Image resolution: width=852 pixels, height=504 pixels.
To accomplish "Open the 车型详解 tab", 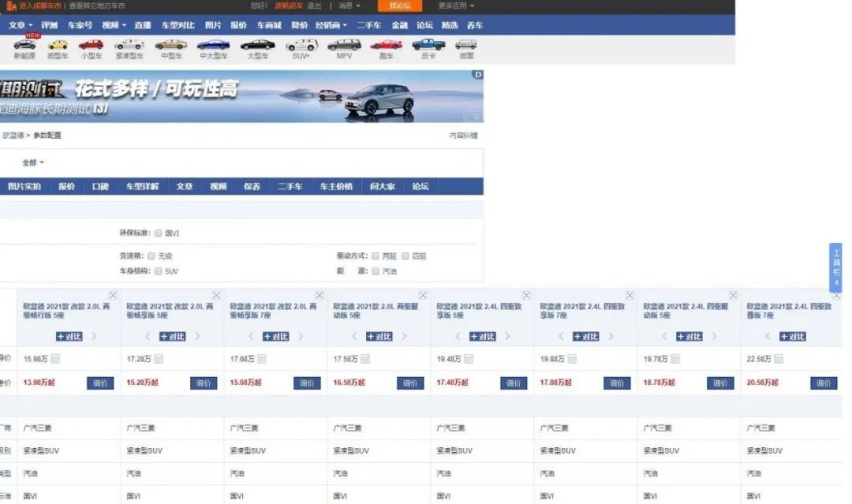I will [x=142, y=186].
